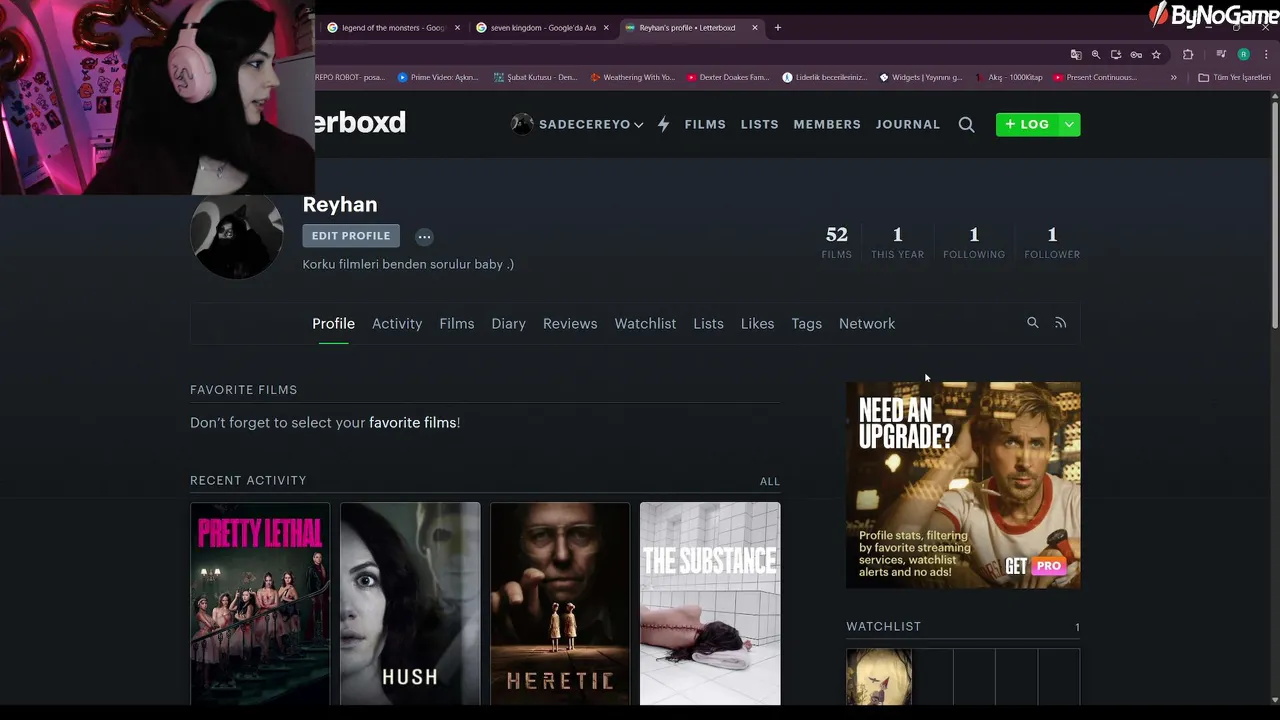Screen dimensions: 1280x720
Task: Close the Reyhan's profile Letterboxd tab
Action: point(754,28)
